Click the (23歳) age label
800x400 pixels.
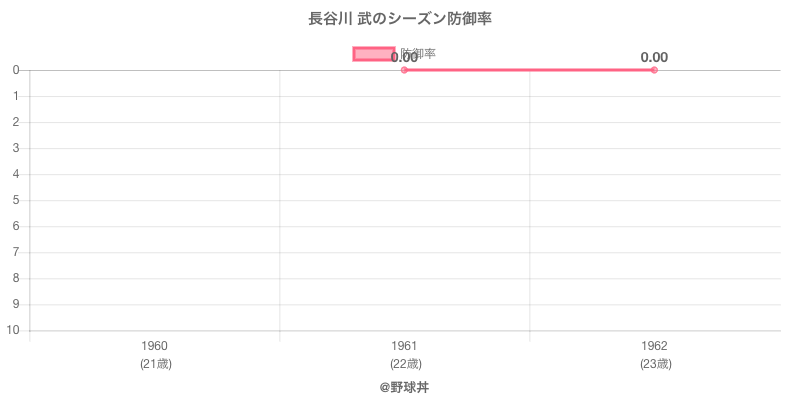(x=655, y=364)
